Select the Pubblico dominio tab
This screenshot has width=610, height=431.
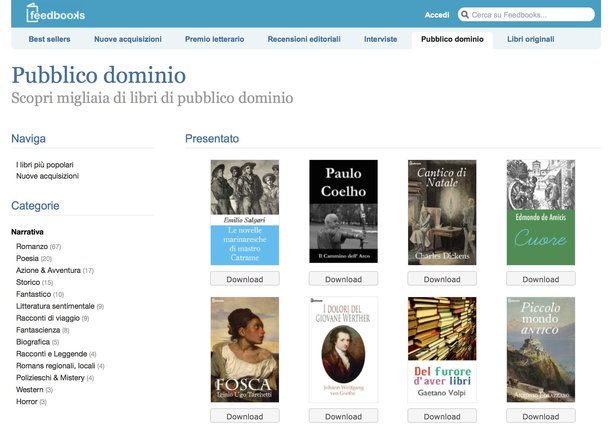click(452, 39)
